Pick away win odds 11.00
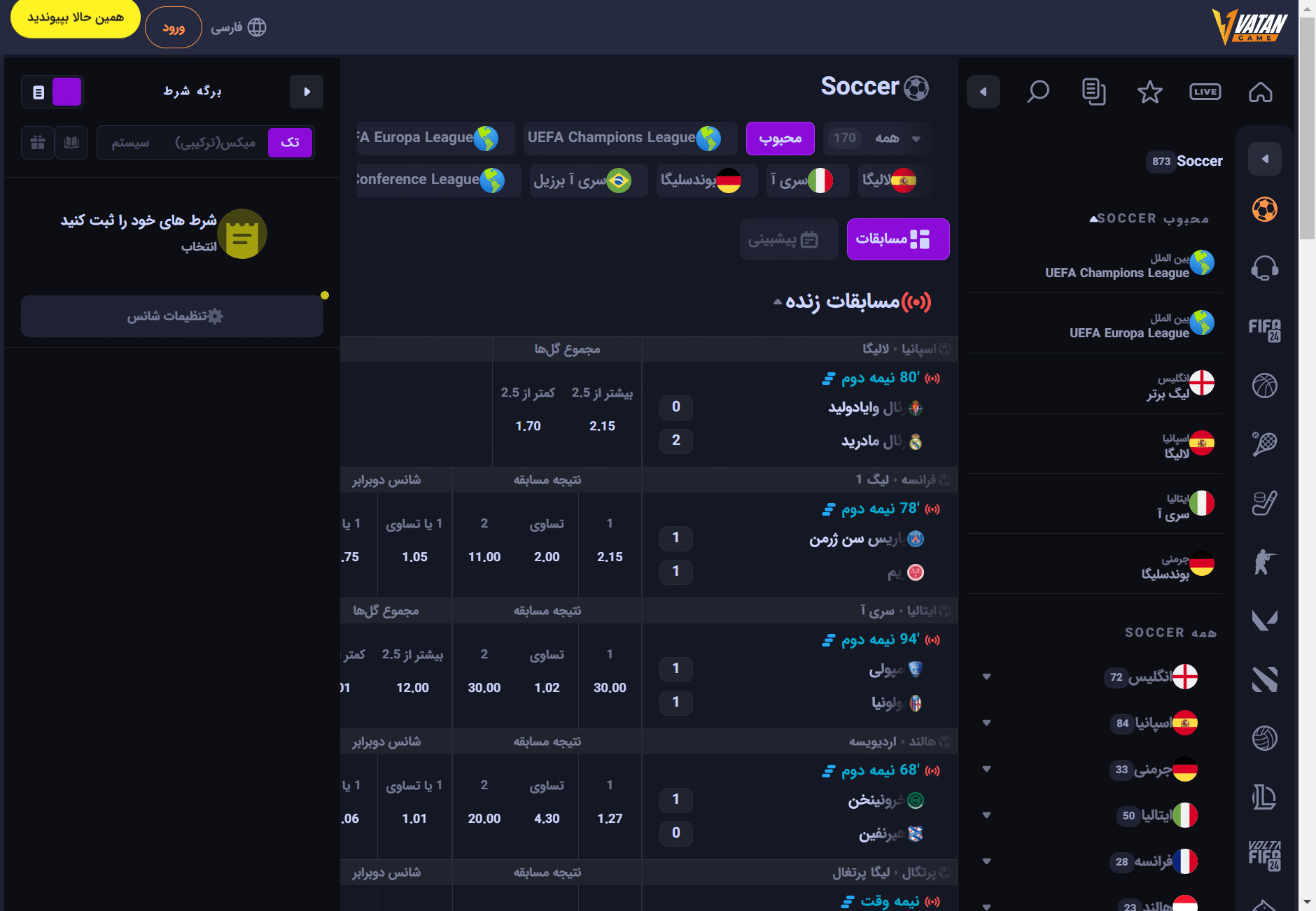 pos(484,557)
